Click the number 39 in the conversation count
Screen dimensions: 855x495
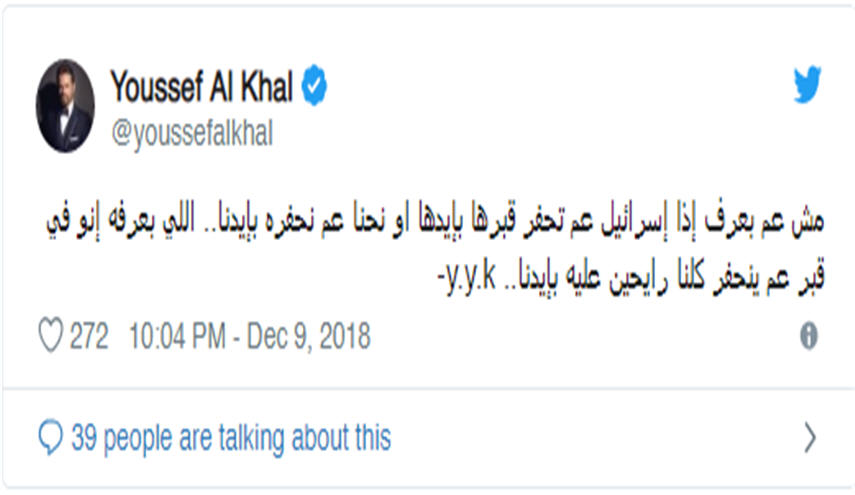82,437
